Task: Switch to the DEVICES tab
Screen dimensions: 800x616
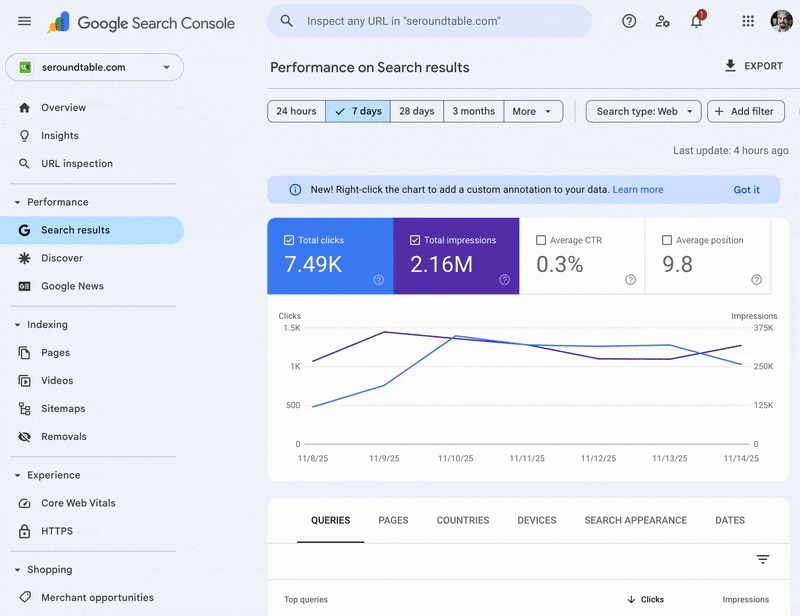Action: point(536,520)
